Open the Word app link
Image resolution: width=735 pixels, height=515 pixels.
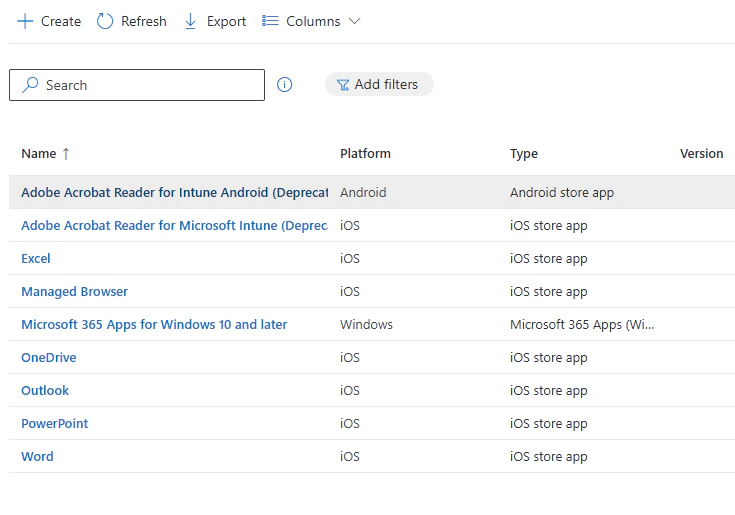click(x=37, y=456)
